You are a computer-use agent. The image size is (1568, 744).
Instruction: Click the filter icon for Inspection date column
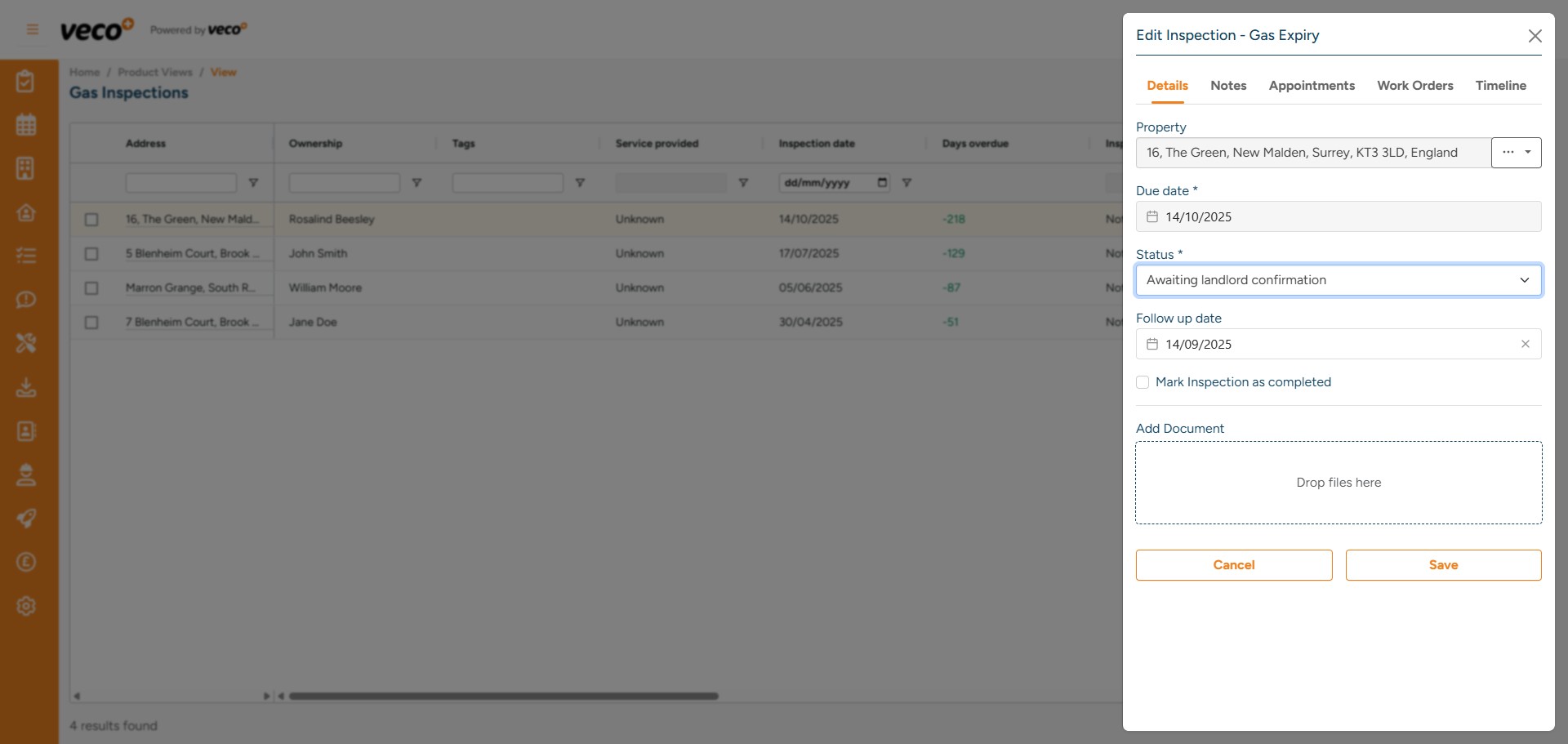point(906,183)
